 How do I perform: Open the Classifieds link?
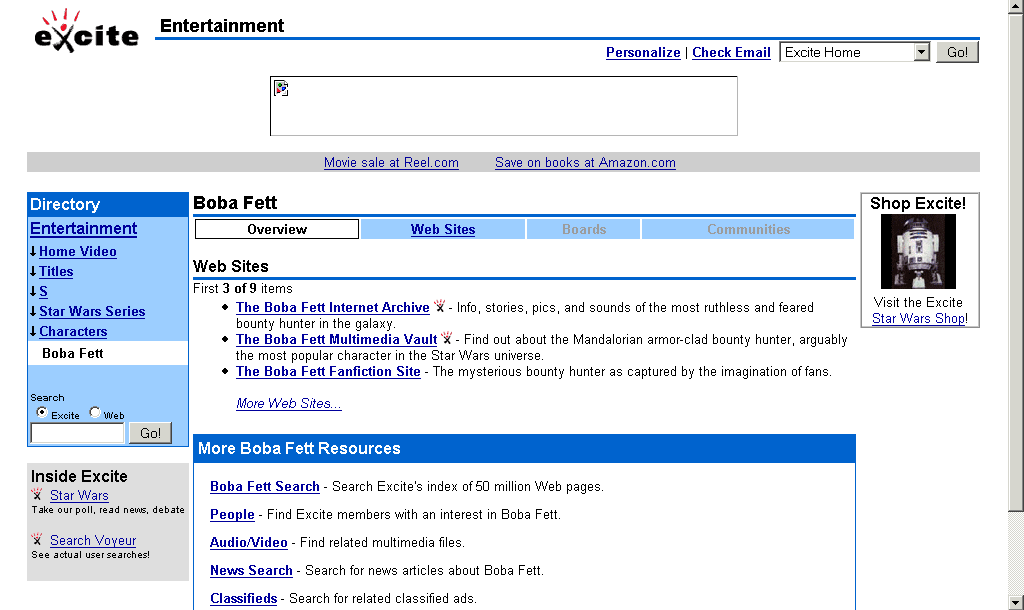pos(244,598)
